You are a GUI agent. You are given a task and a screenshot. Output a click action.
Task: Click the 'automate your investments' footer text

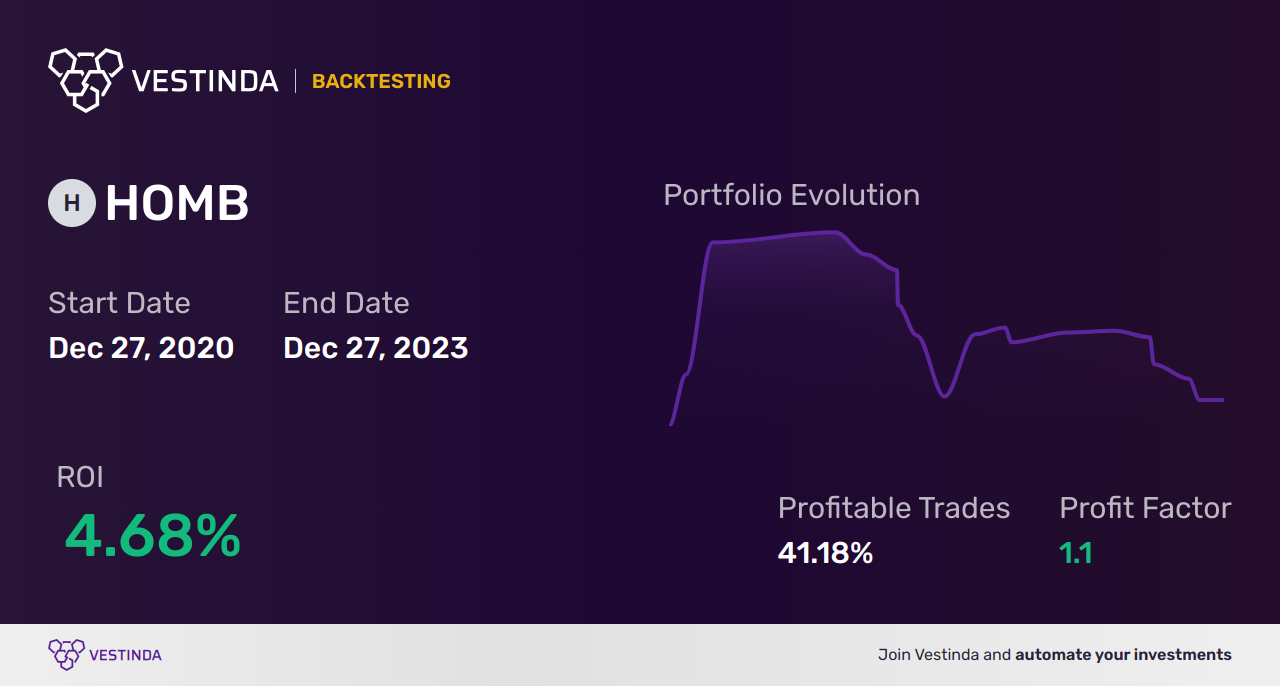pos(1123,655)
